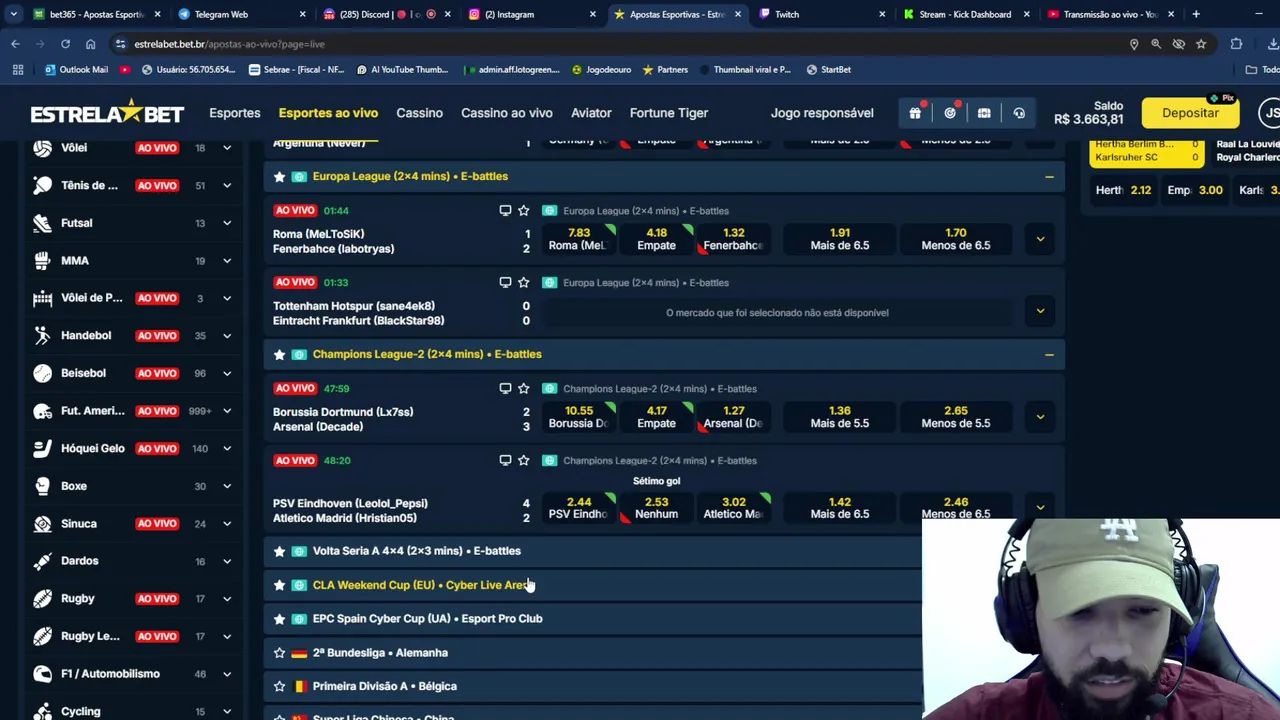Open browser extensions puzzle icon
1280x720 pixels.
[1236, 44]
